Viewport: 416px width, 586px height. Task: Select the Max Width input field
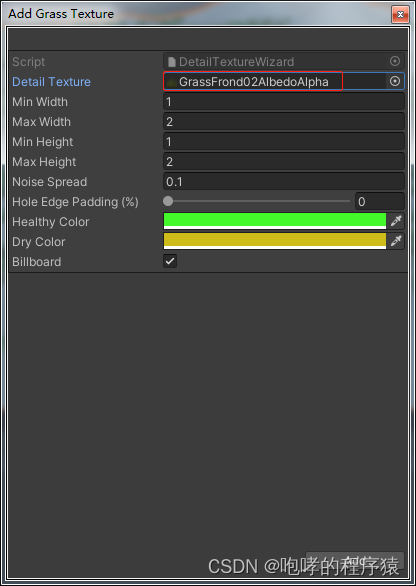pos(284,121)
